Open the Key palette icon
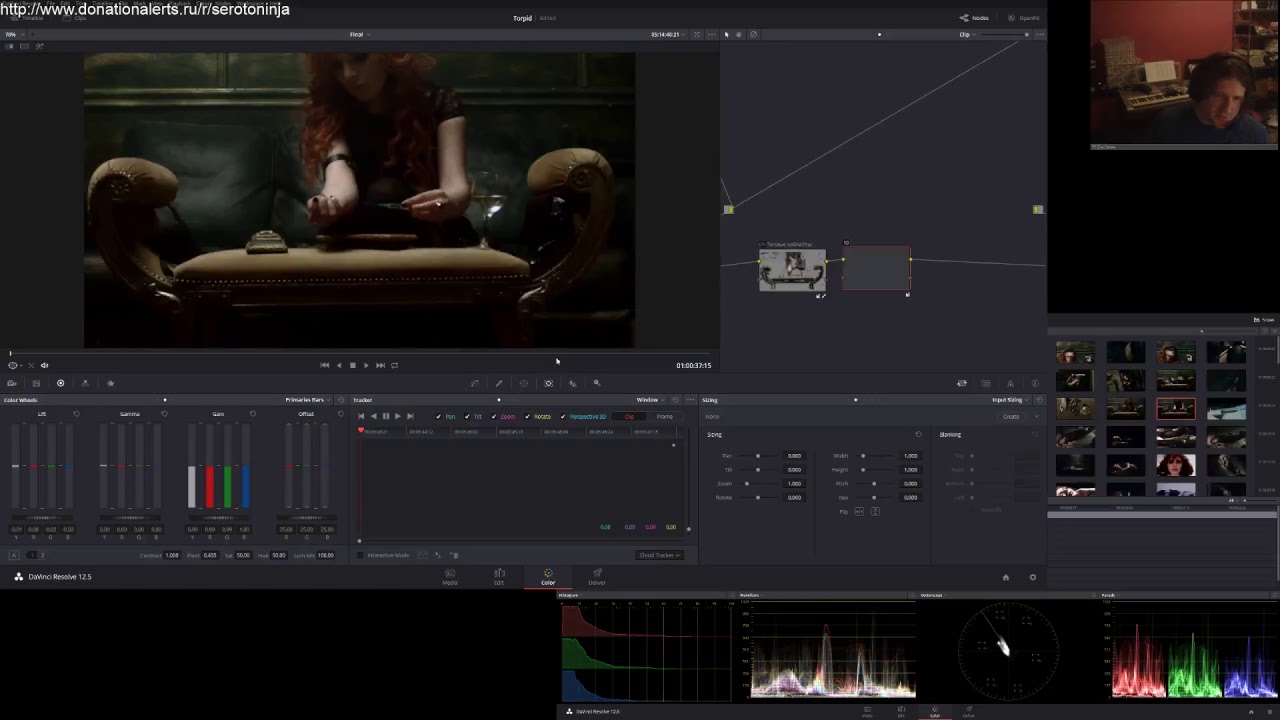 [x=597, y=383]
